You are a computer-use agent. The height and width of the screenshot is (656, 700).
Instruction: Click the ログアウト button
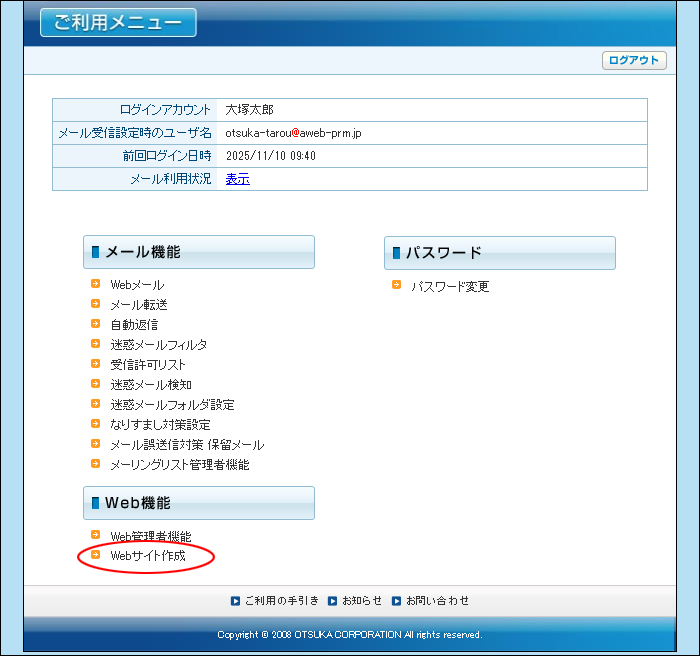pos(634,61)
